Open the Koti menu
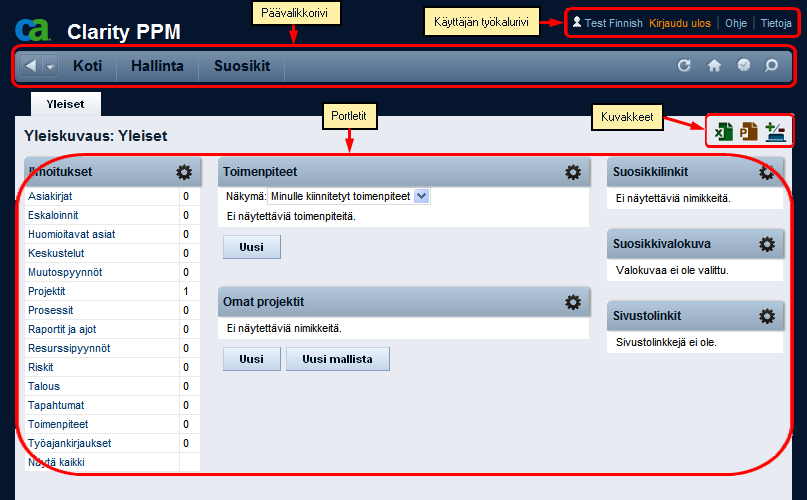The image size is (807, 500). (x=87, y=66)
